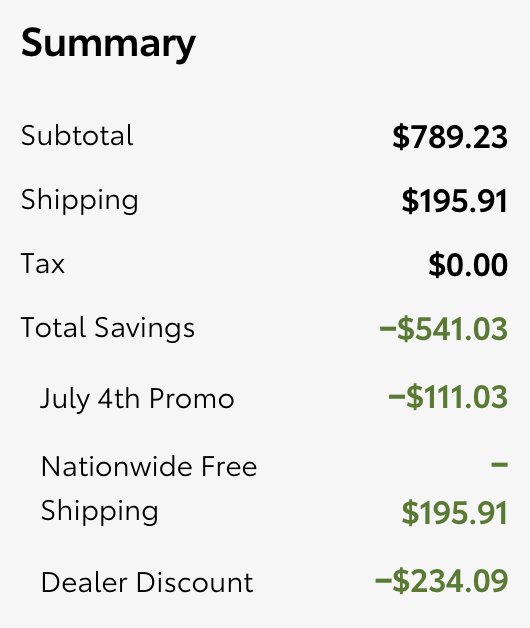This screenshot has height=628, width=530.
Task: Click the word Savings in Total Savings
Action: click(145, 329)
